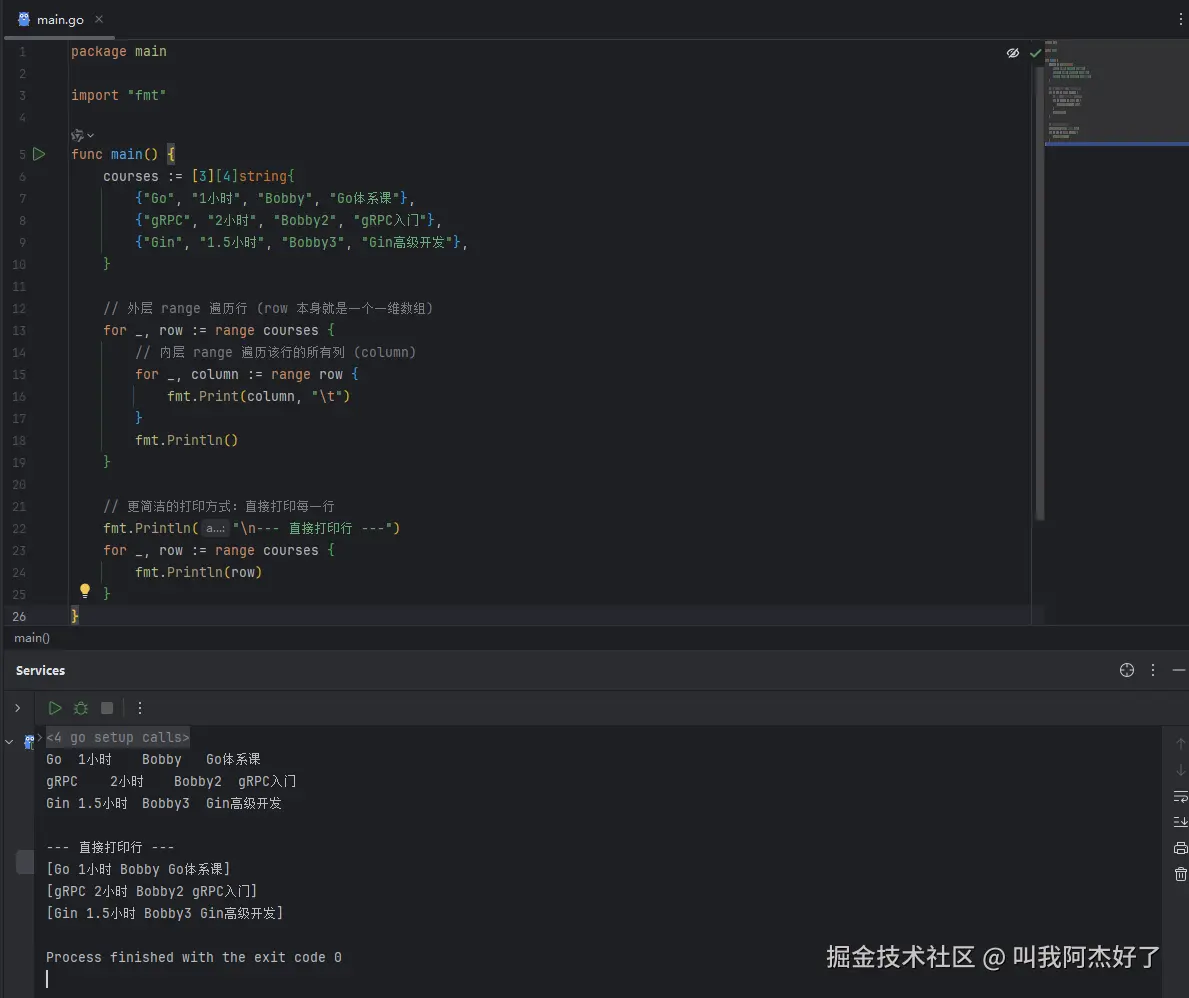Select the Go run configuration gopher icon
This screenshot has height=998, width=1189.
(29, 741)
